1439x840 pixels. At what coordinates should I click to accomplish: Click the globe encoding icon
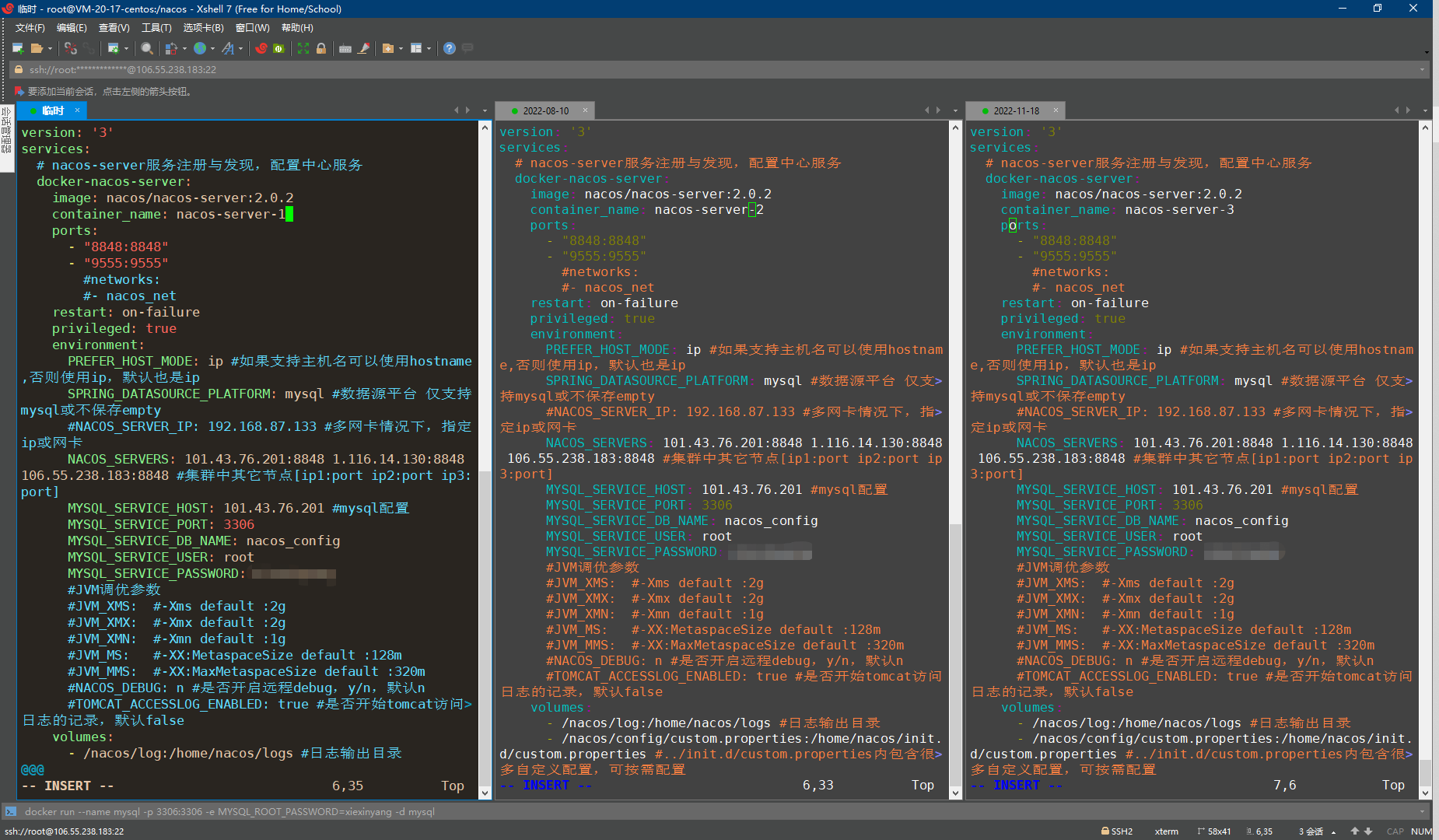[x=200, y=48]
